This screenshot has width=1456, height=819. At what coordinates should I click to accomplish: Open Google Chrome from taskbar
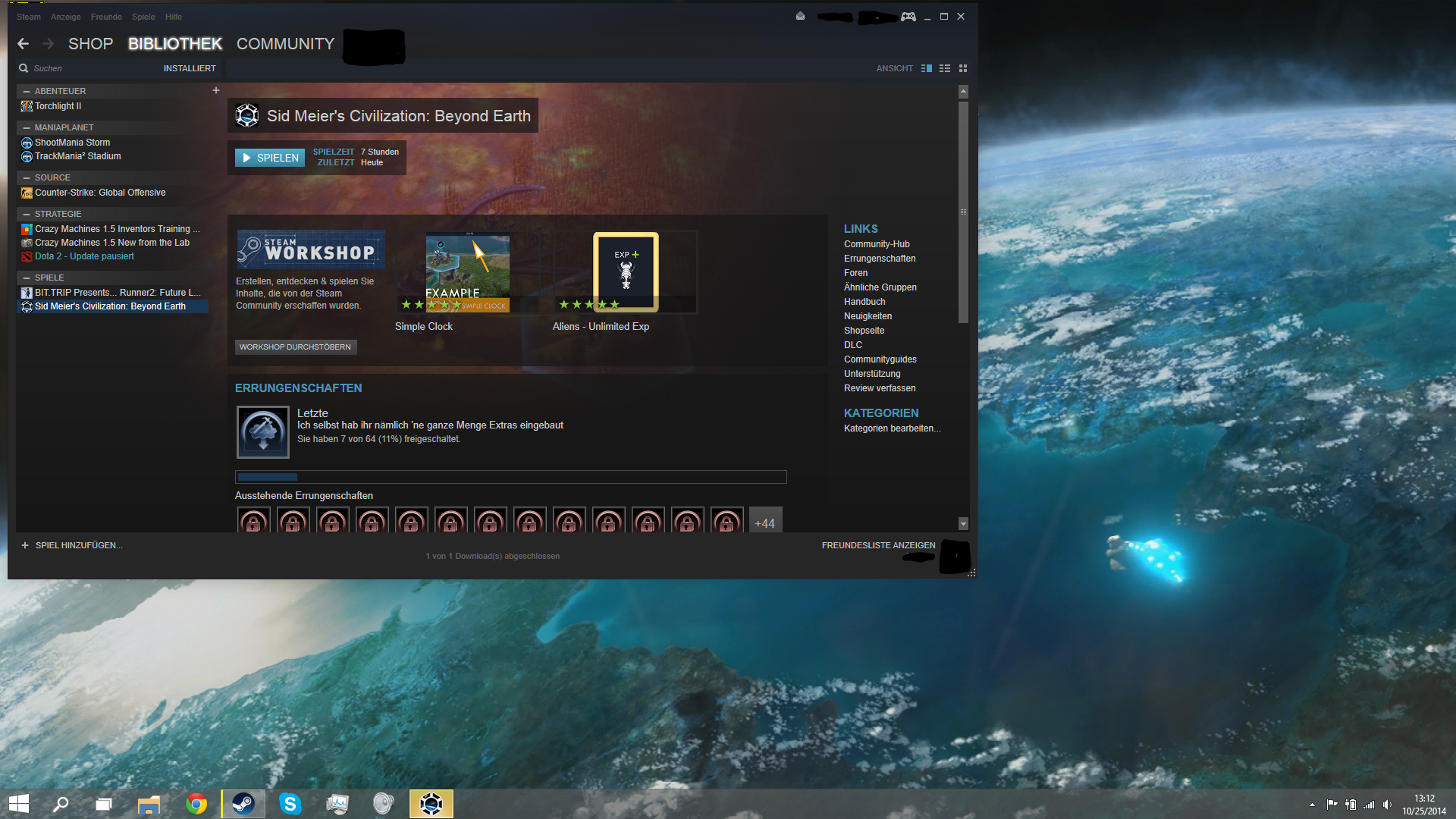196,804
